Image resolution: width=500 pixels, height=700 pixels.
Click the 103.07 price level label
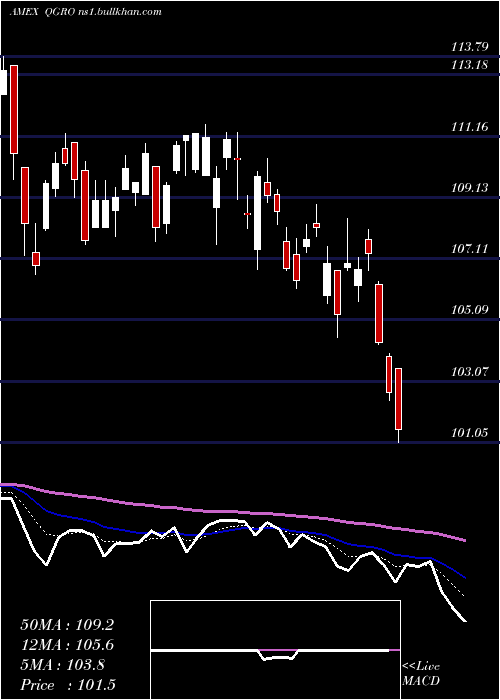click(469, 372)
